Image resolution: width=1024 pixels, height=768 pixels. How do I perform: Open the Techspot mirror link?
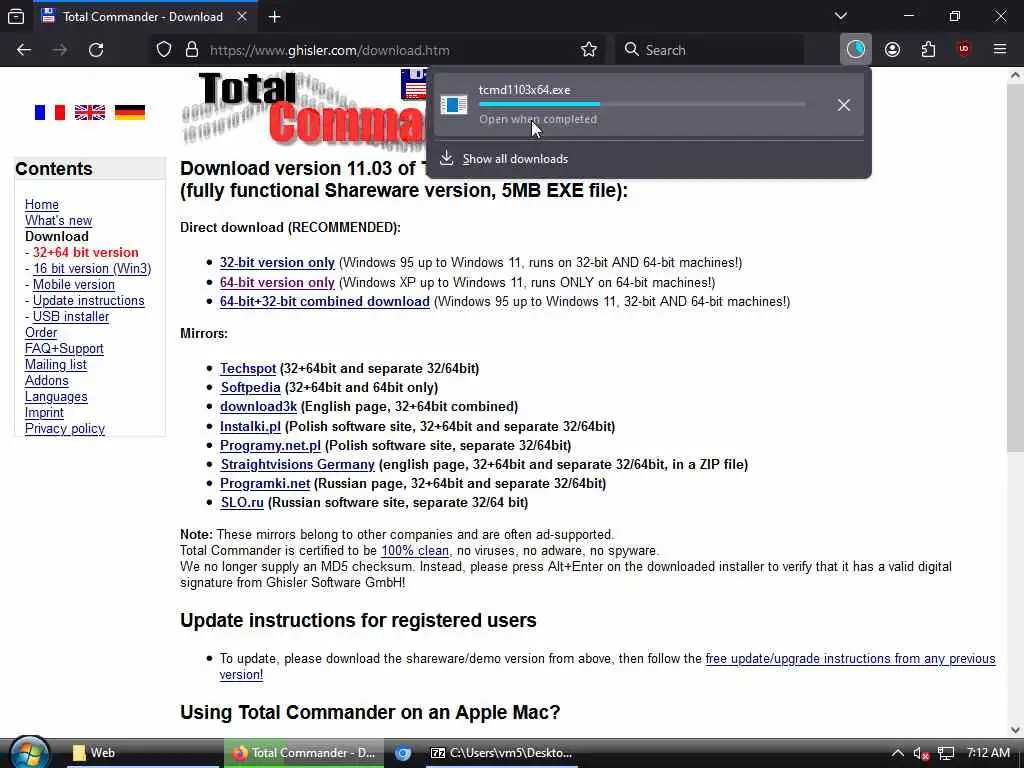click(248, 368)
